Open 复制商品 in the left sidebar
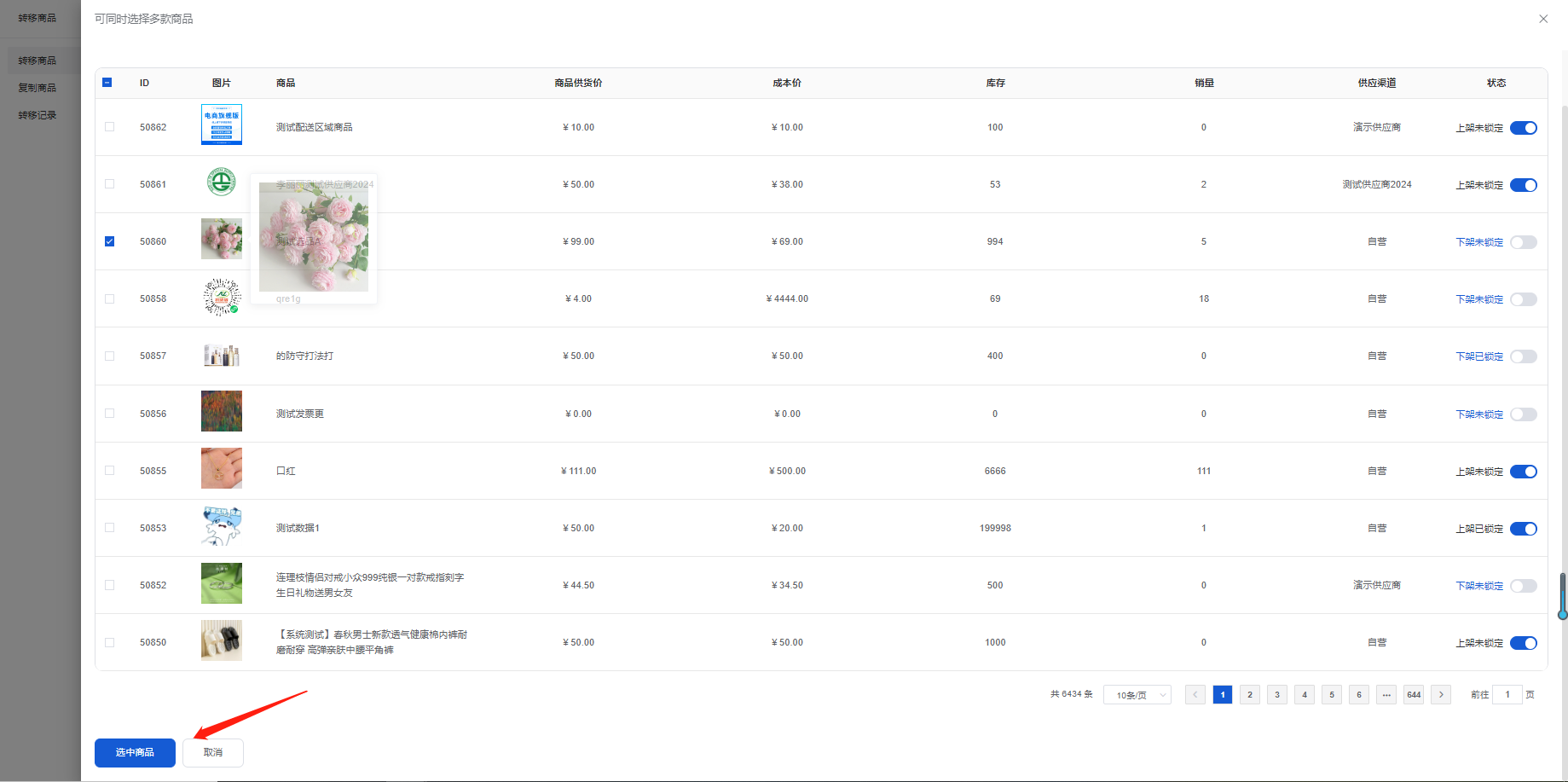This screenshot has height=782, width=1568. (x=38, y=88)
